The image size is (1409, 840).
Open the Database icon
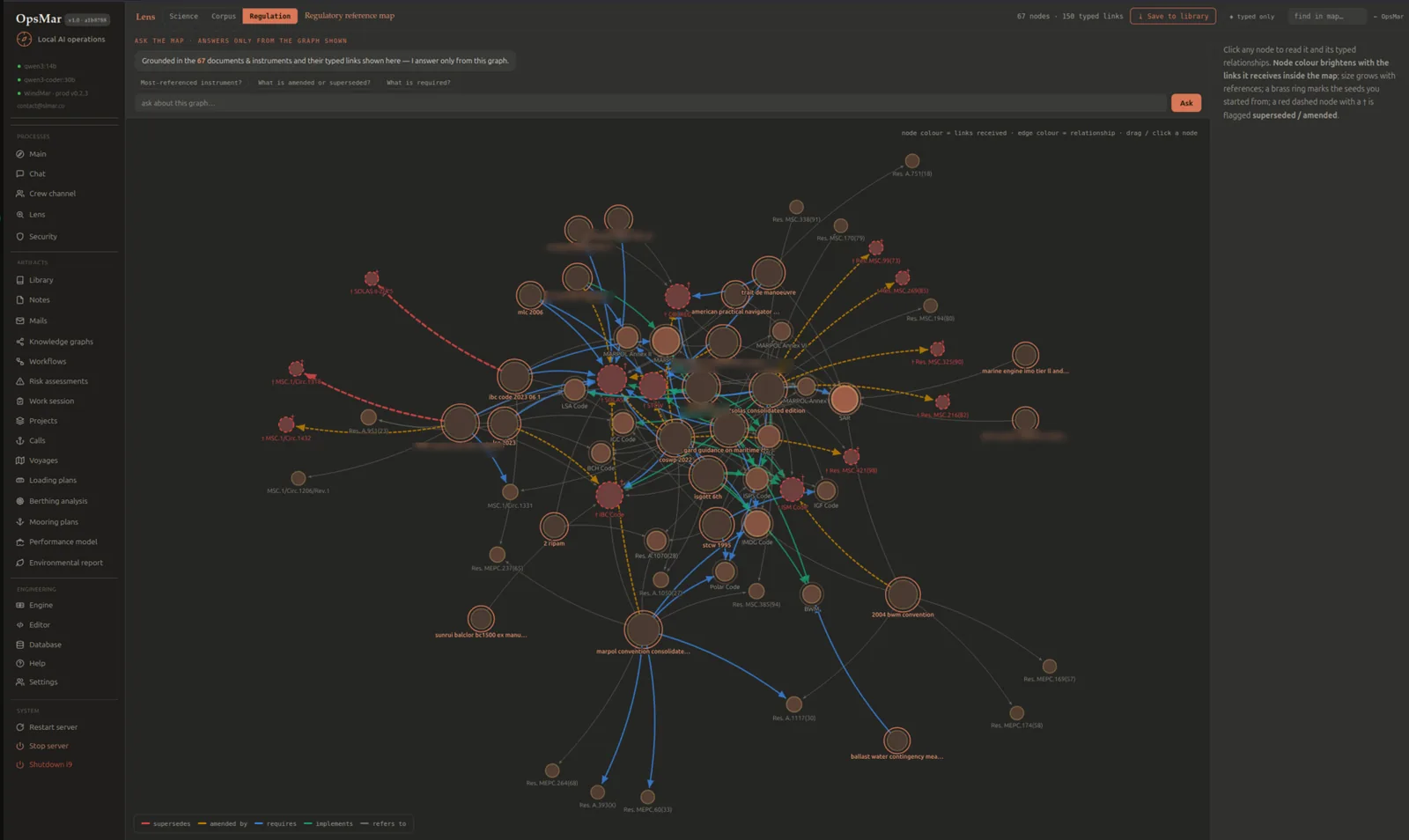pos(20,645)
